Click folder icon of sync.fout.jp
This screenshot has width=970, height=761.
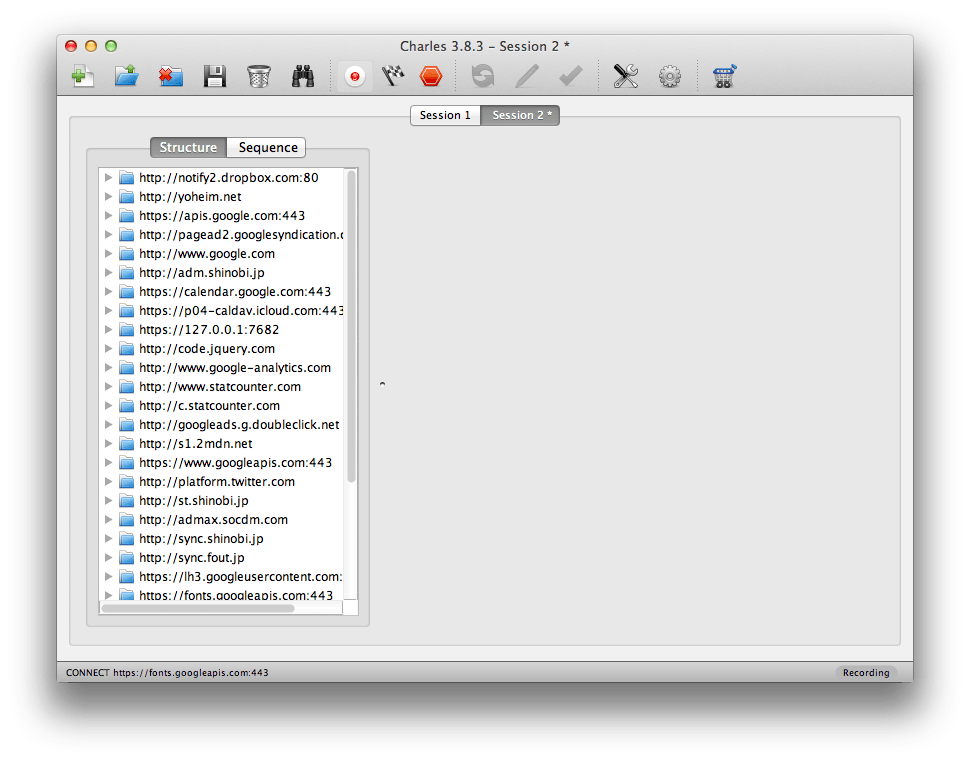coord(127,557)
